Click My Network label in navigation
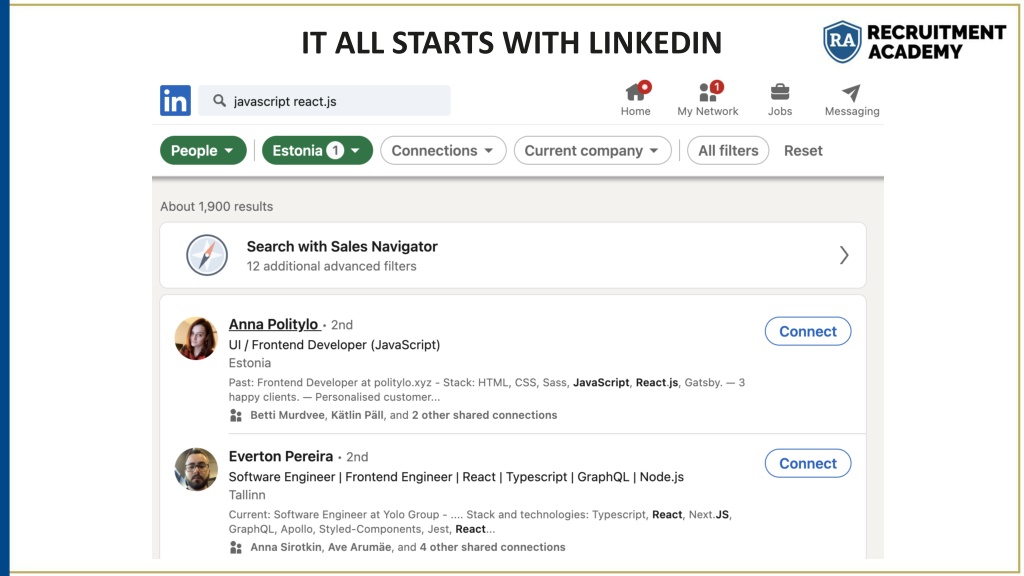Screen dimensions: 1024x576 (x=708, y=111)
